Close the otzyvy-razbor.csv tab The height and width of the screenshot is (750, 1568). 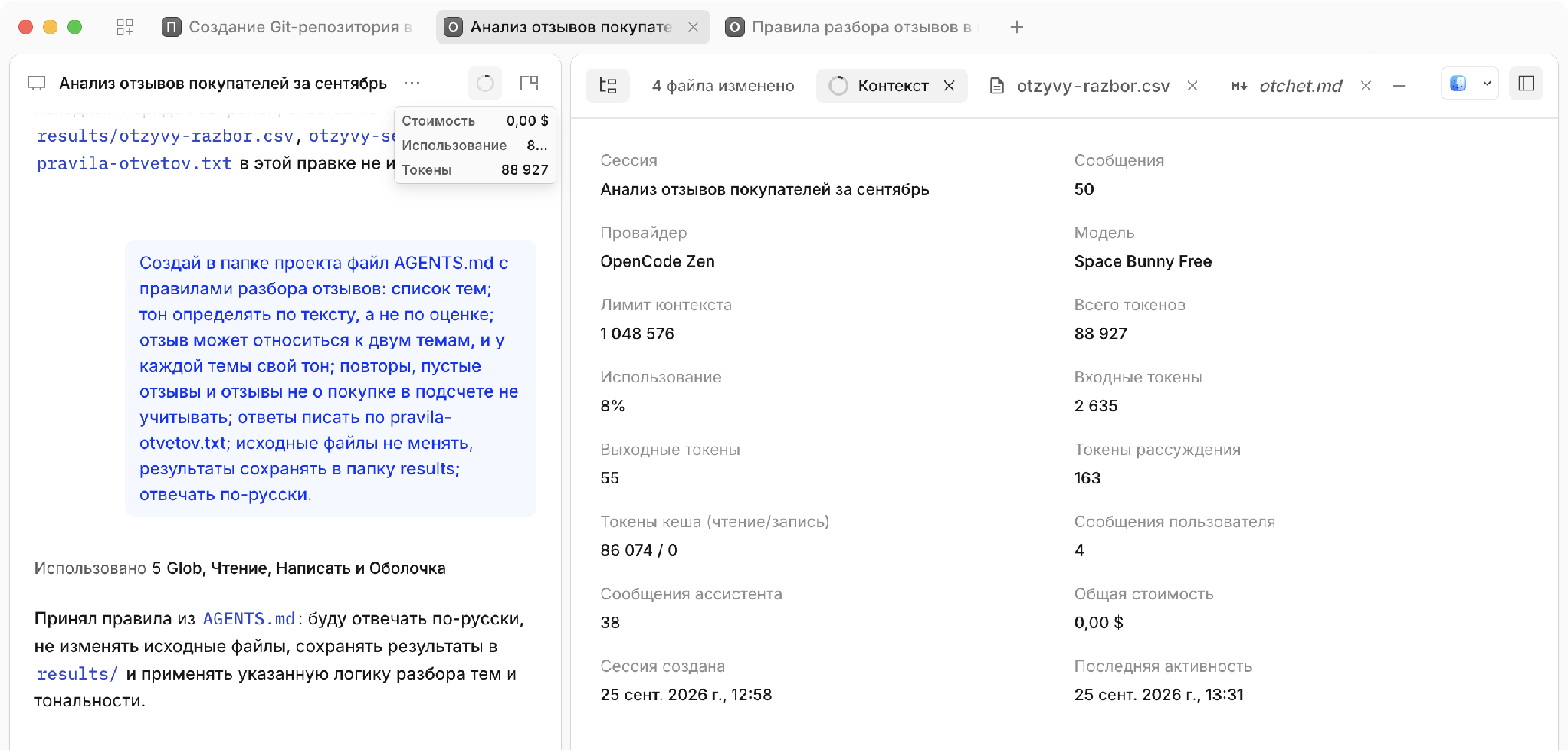(1192, 86)
